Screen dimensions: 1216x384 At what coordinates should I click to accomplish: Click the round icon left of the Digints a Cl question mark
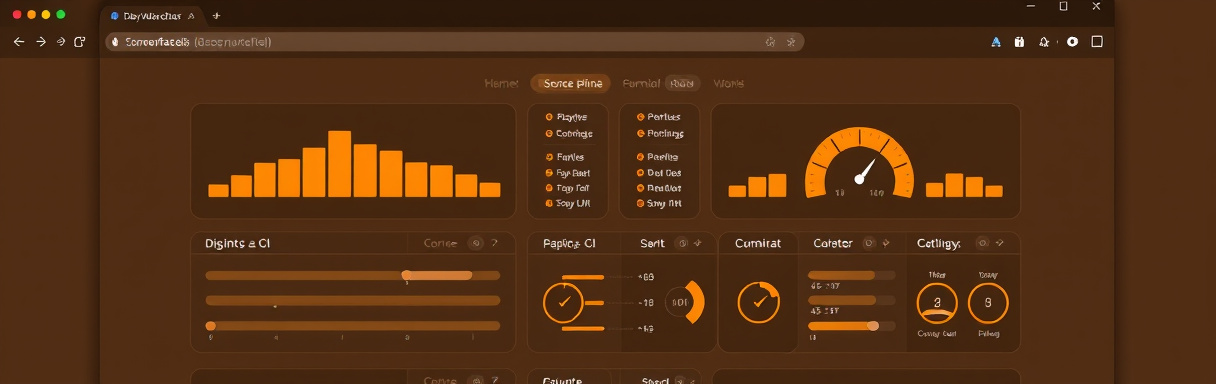(476, 243)
